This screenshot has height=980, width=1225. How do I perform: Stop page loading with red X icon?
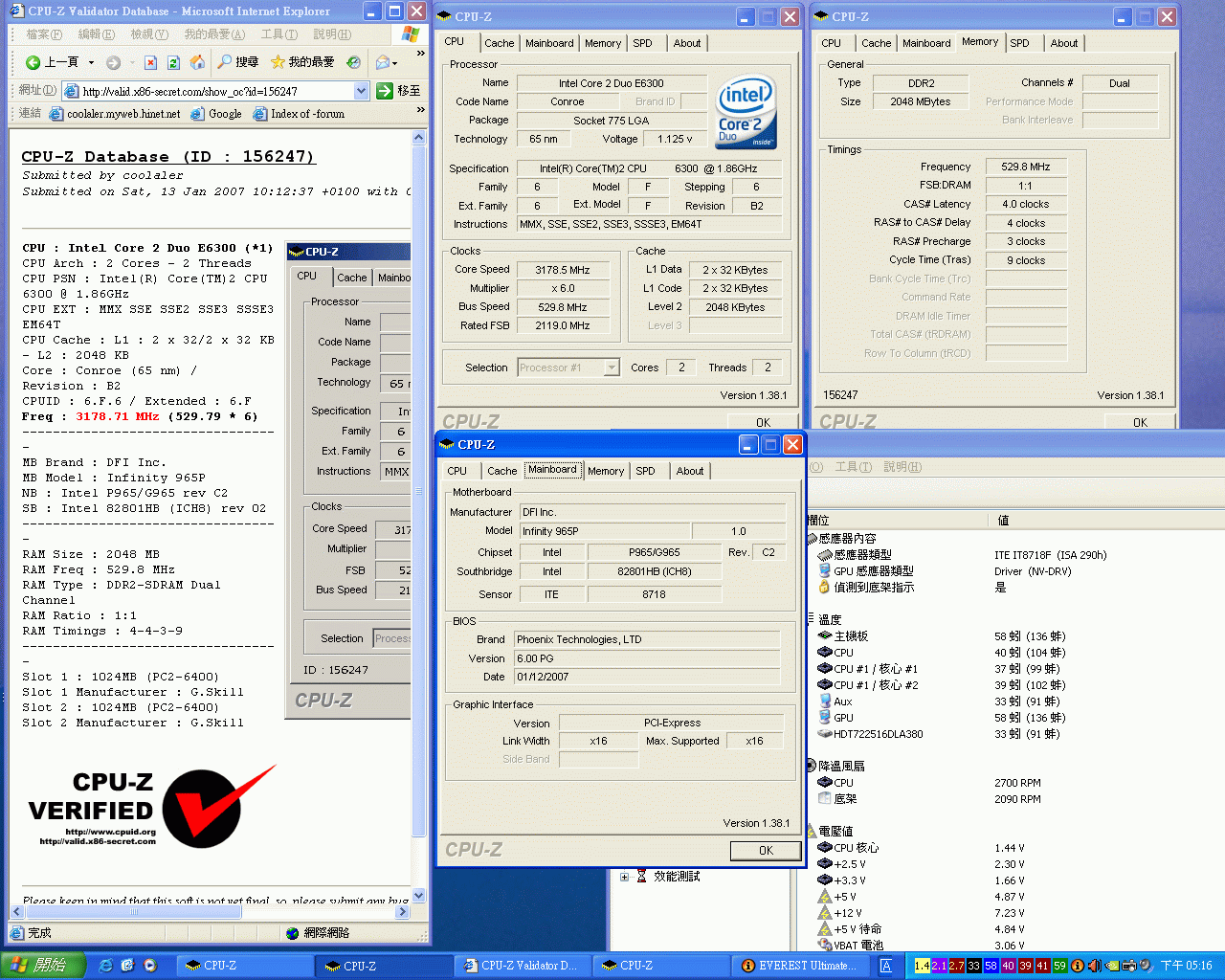[x=150, y=62]
